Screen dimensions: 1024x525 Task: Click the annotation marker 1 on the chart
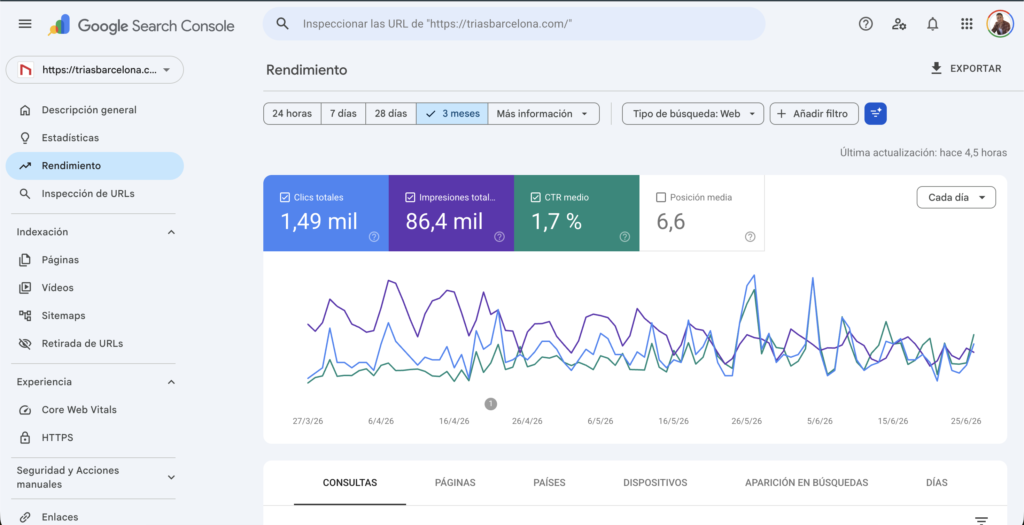point(491,404)
